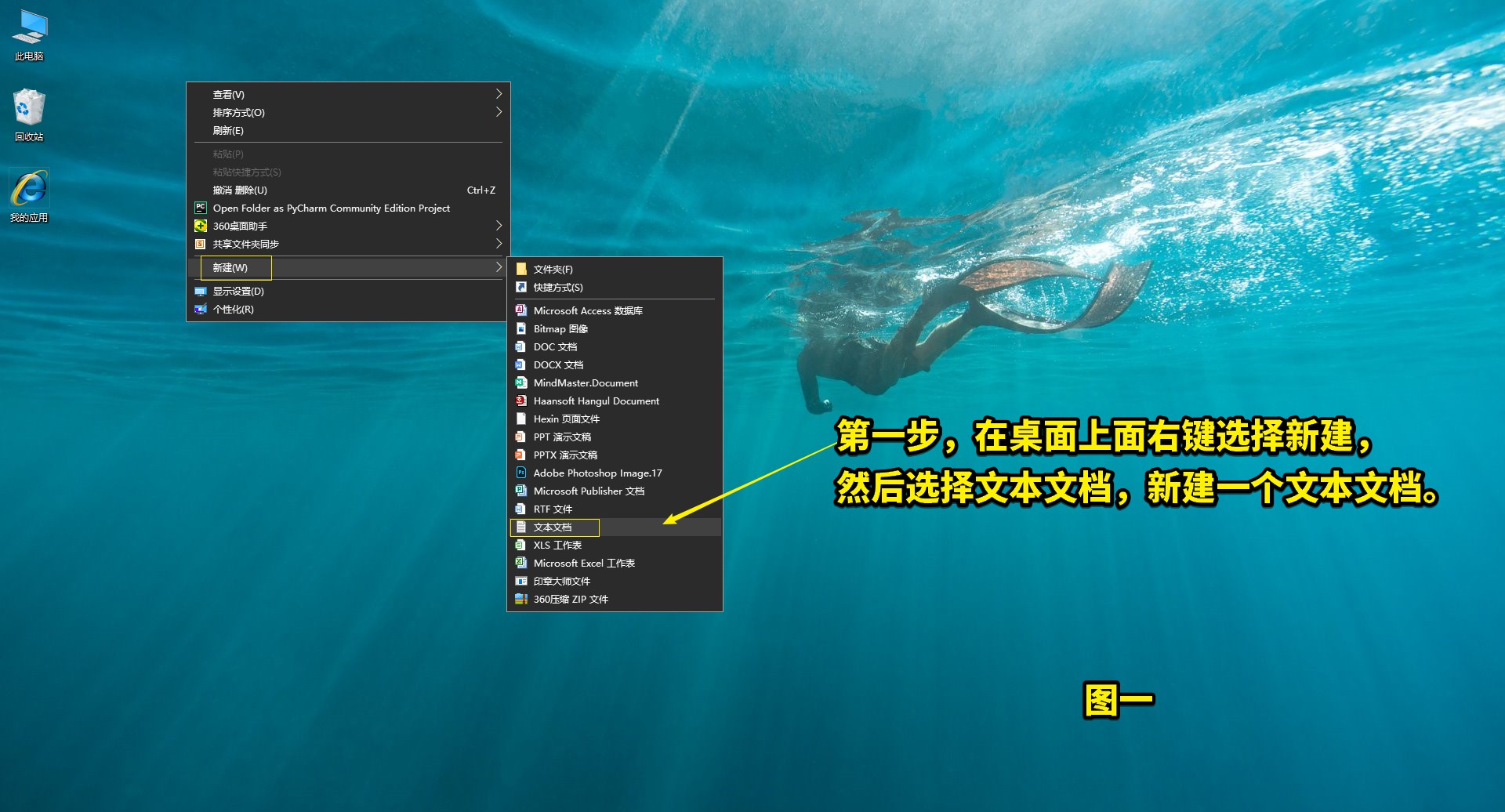Image resolution: width=1505 pixels, height=812 pixels.
Task: Open the Recycle Bin (回收站)
Action: (x=29, y=110)
